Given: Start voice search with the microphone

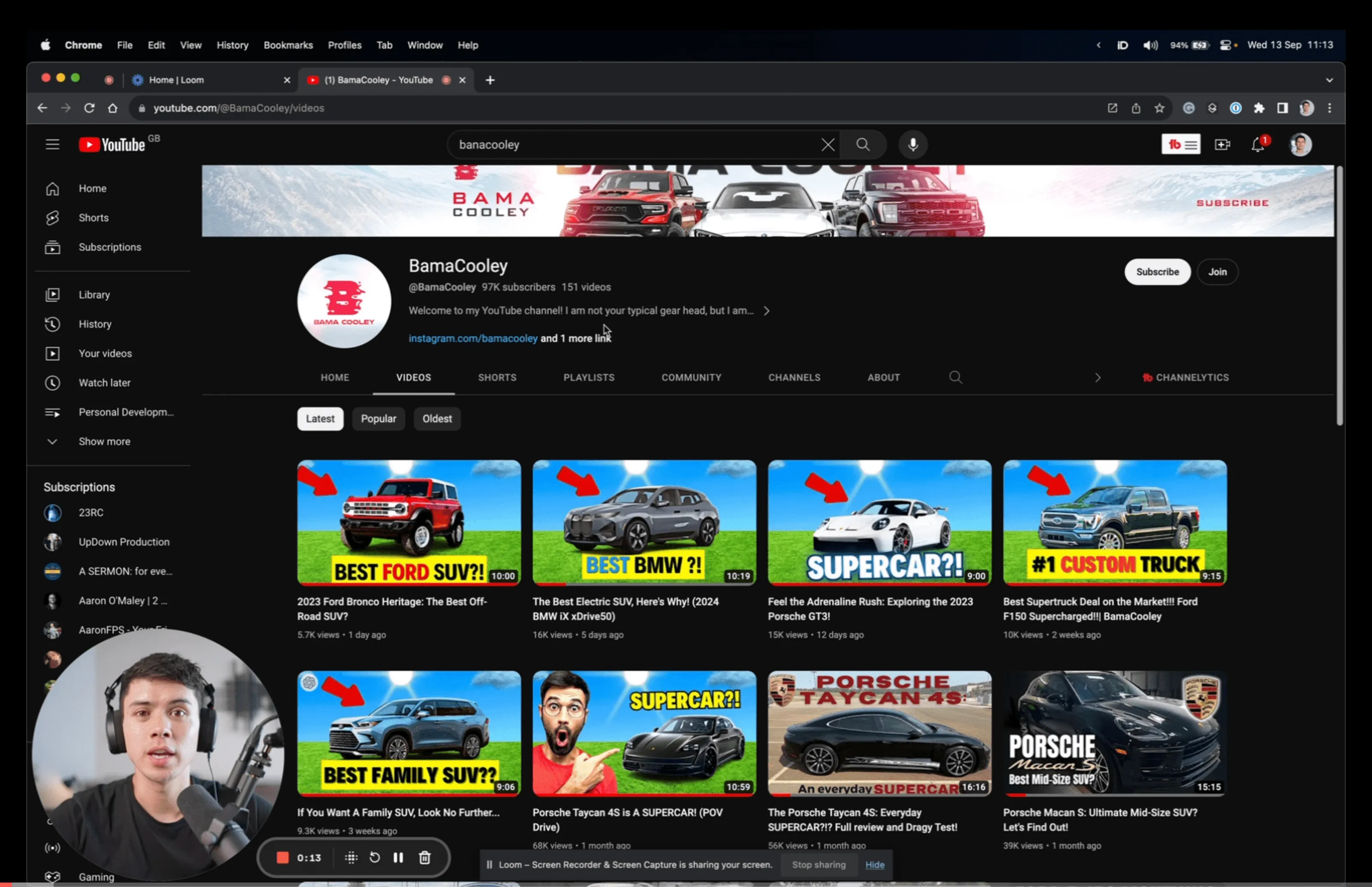Looking at the screenshot, I should (x=913, y=144).
